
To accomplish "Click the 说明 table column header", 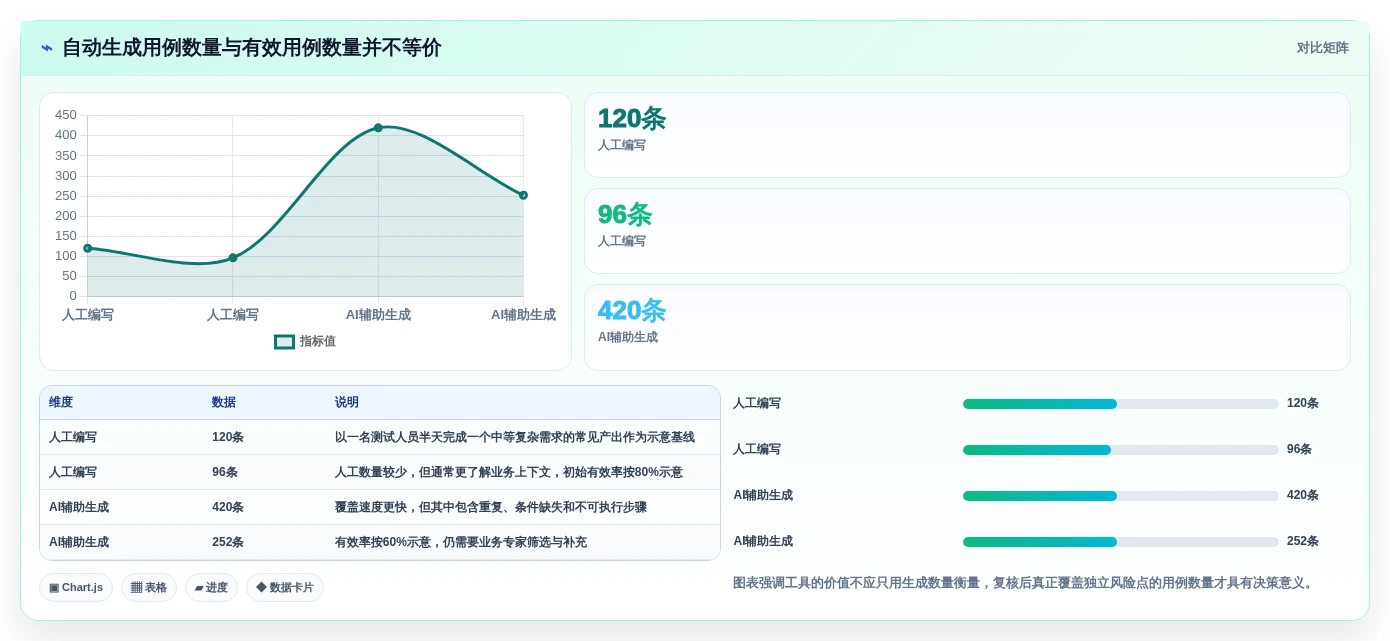I will [x=347, y=403].
